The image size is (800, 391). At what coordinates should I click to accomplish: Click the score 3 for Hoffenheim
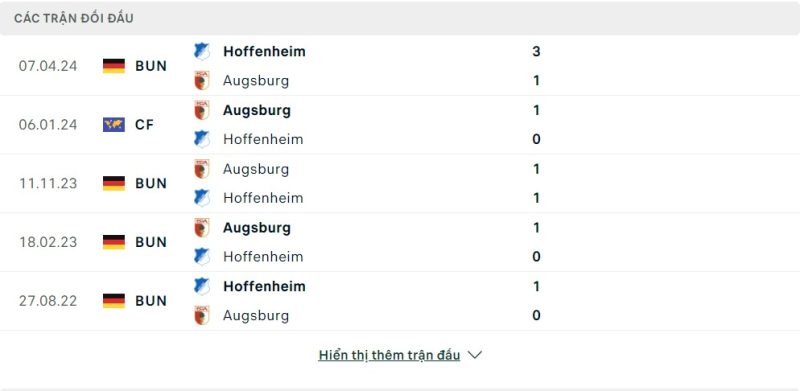click(x=536, y=52)
